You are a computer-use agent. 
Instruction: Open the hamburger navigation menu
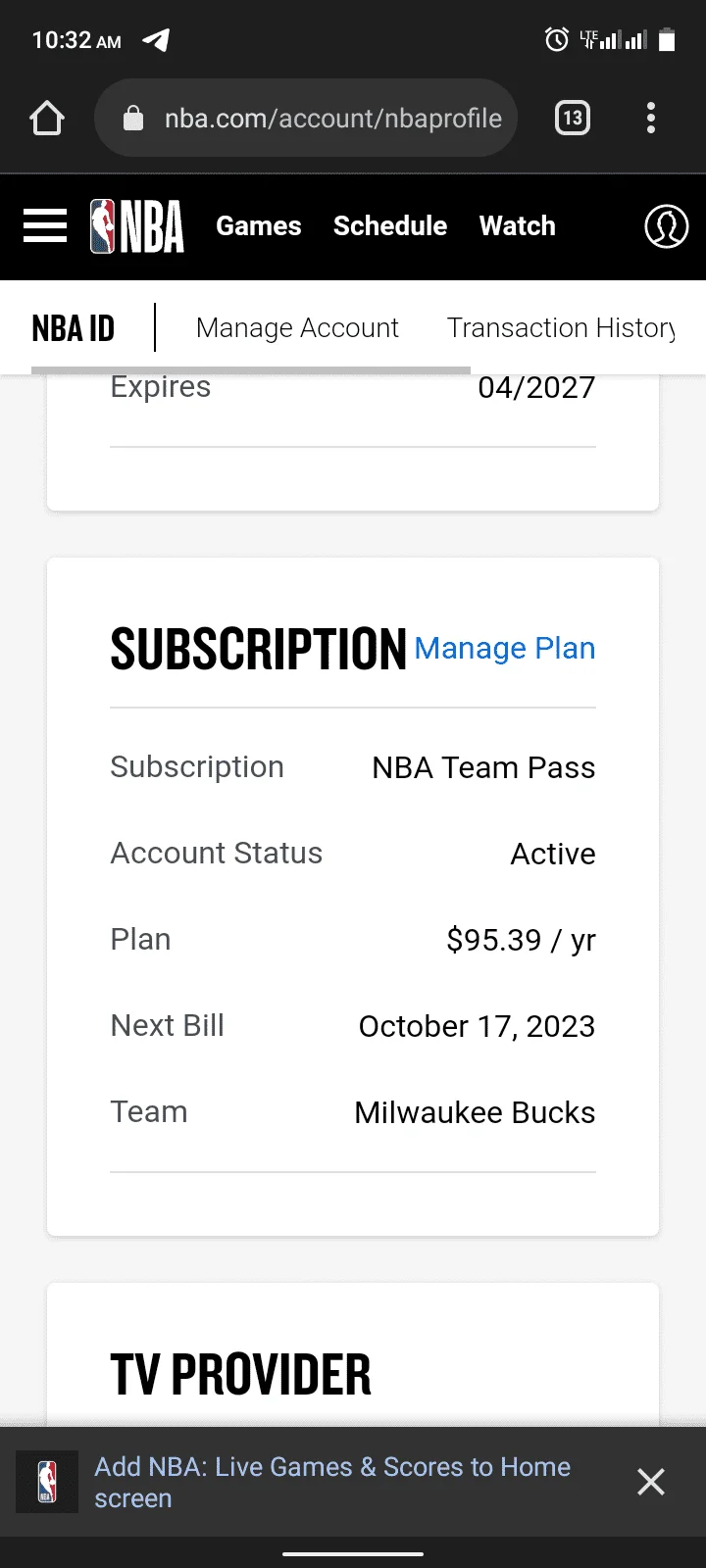pyautogui.click(x=45, y=226)
